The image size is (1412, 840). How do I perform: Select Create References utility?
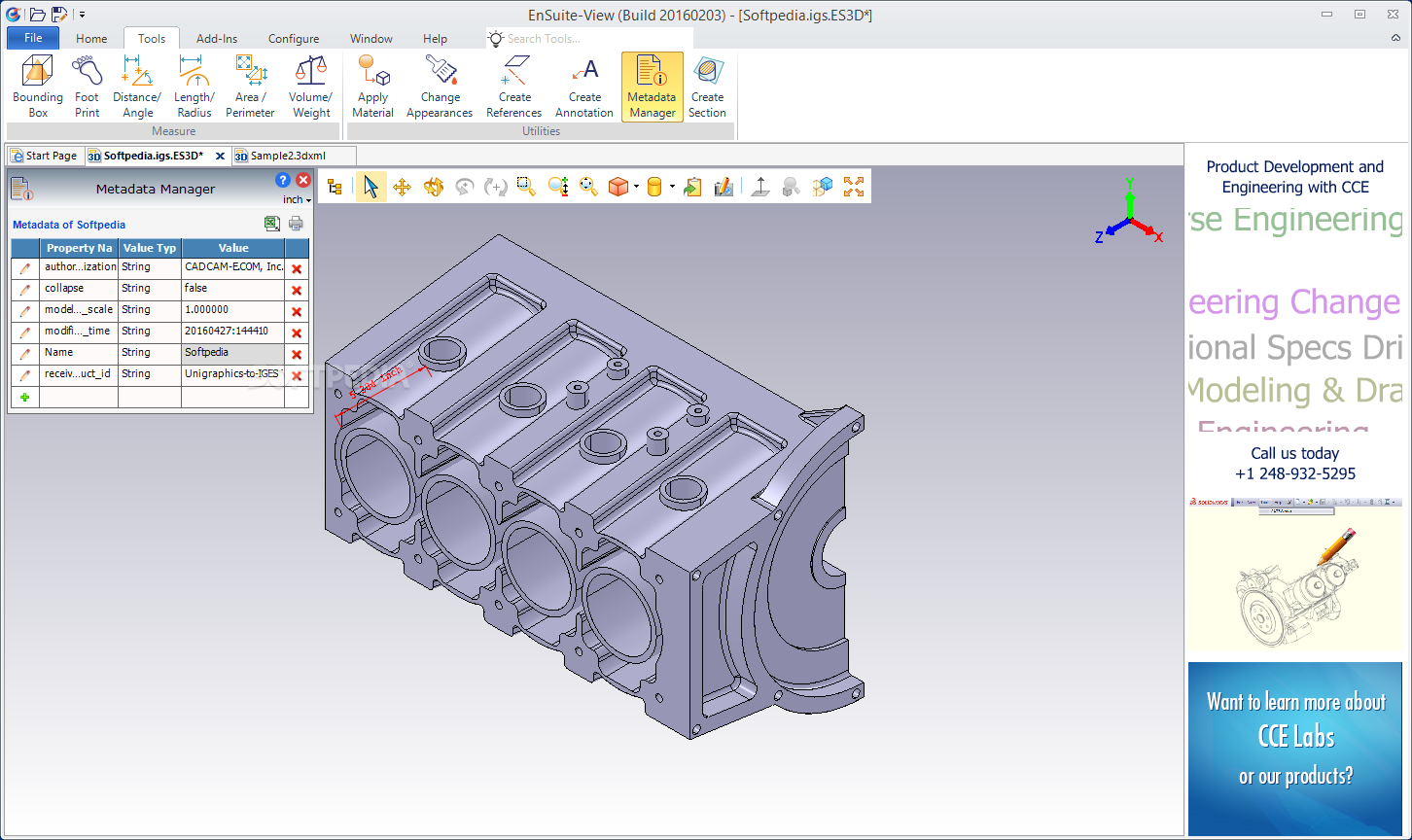[514, 87]
